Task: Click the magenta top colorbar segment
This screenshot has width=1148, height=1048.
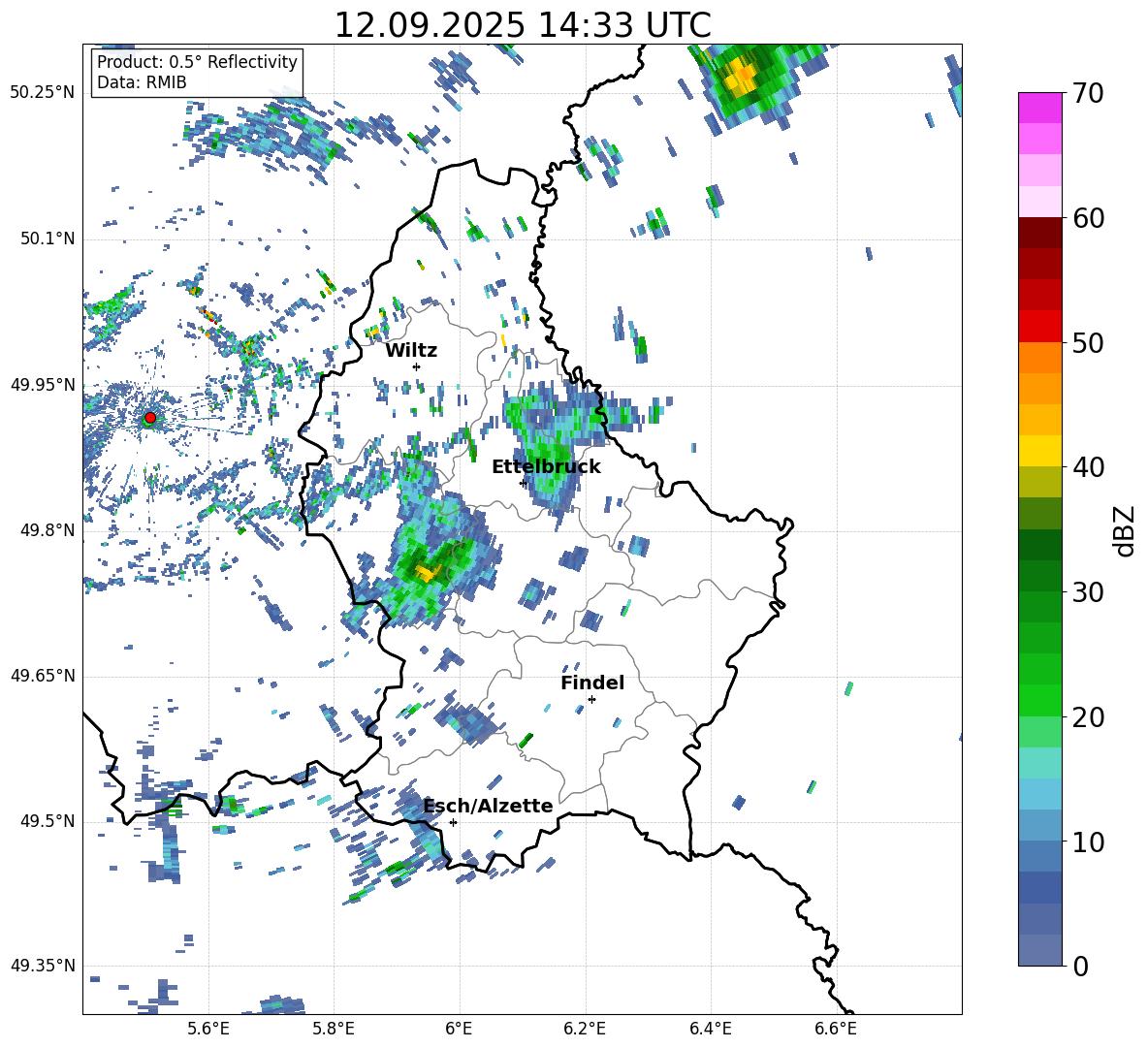Action: click(x=1039, y=108)
